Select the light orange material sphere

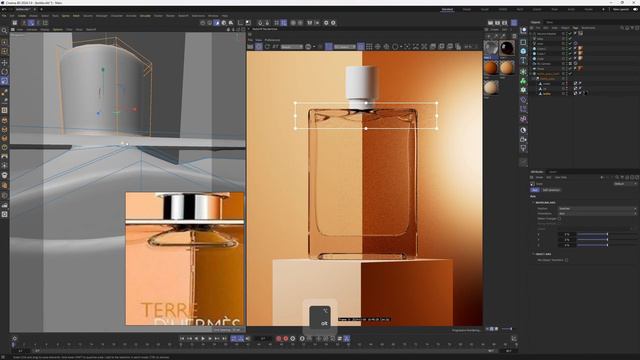507,67
